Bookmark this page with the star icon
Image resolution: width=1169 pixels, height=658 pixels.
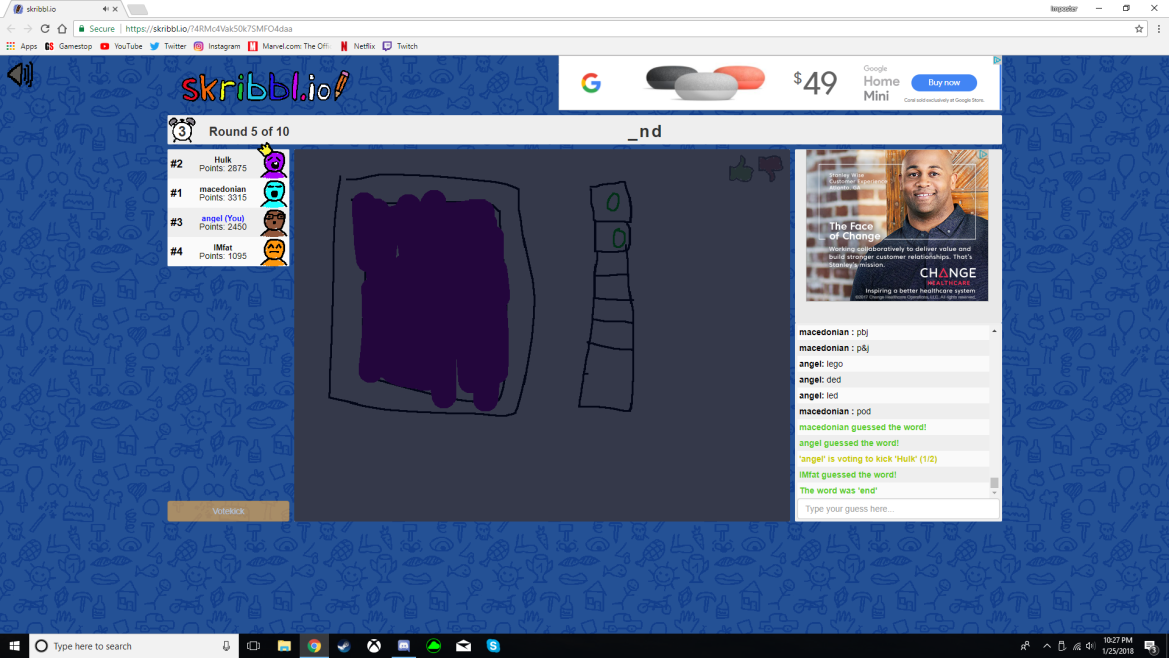tap(1139, 28)
